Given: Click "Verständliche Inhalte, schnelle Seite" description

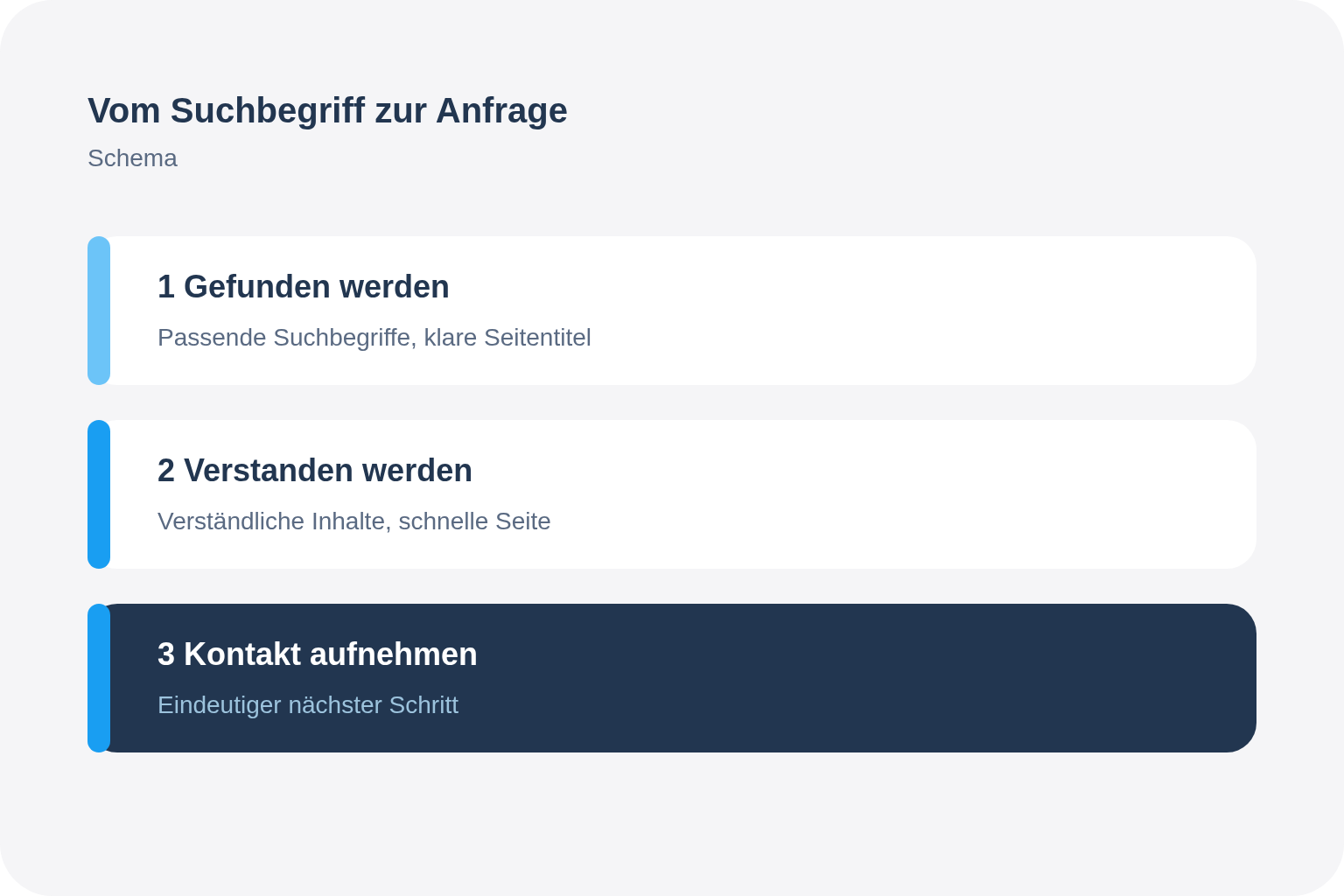Looking at the screenshot, I should pos(354,521).
